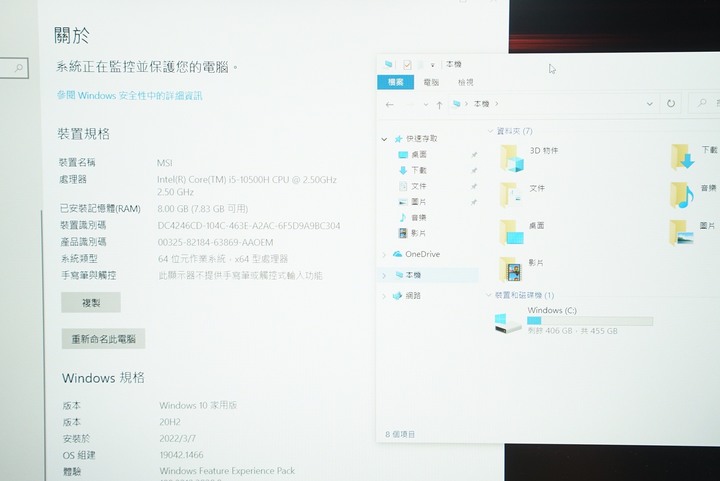The width and height of the screenshot is (720, 481).
Task: Open the 檢視 ribbon tab
Action: point(466,82)
